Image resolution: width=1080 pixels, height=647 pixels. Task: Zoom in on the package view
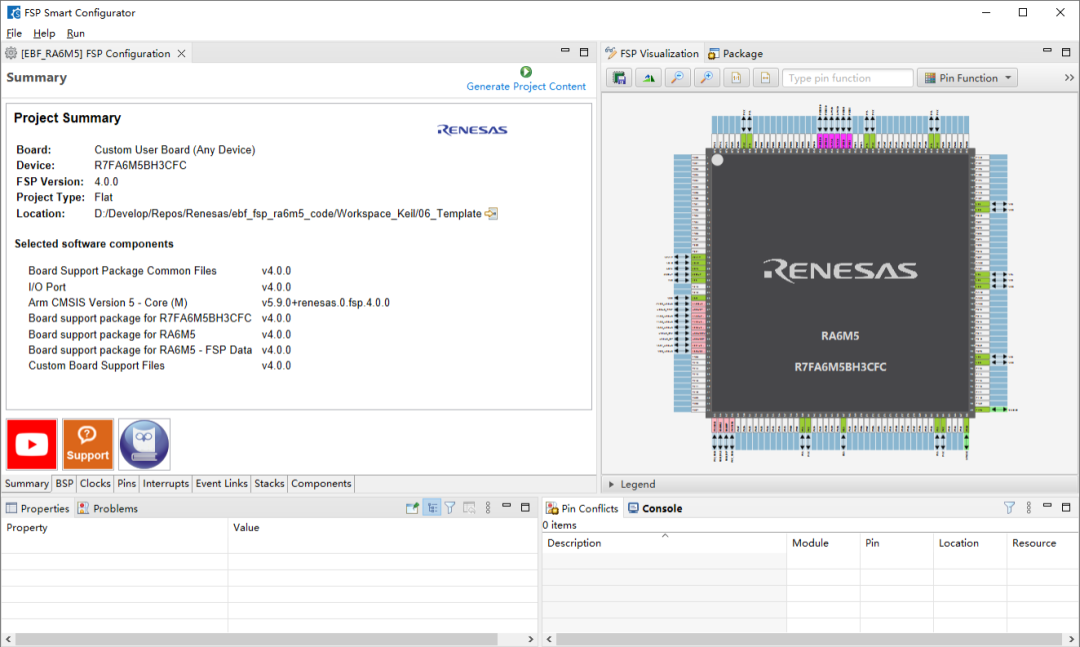pos(707,78)
